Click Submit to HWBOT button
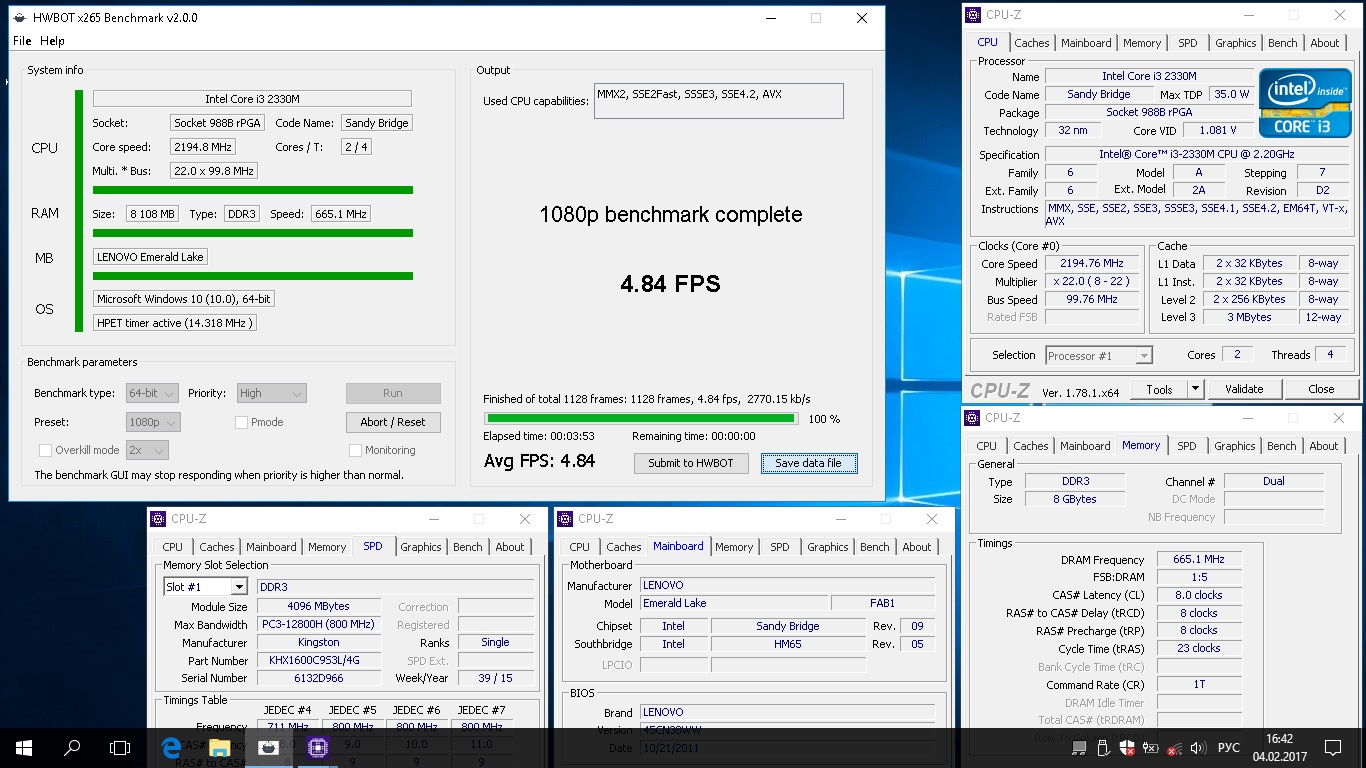 coord(691,463)
